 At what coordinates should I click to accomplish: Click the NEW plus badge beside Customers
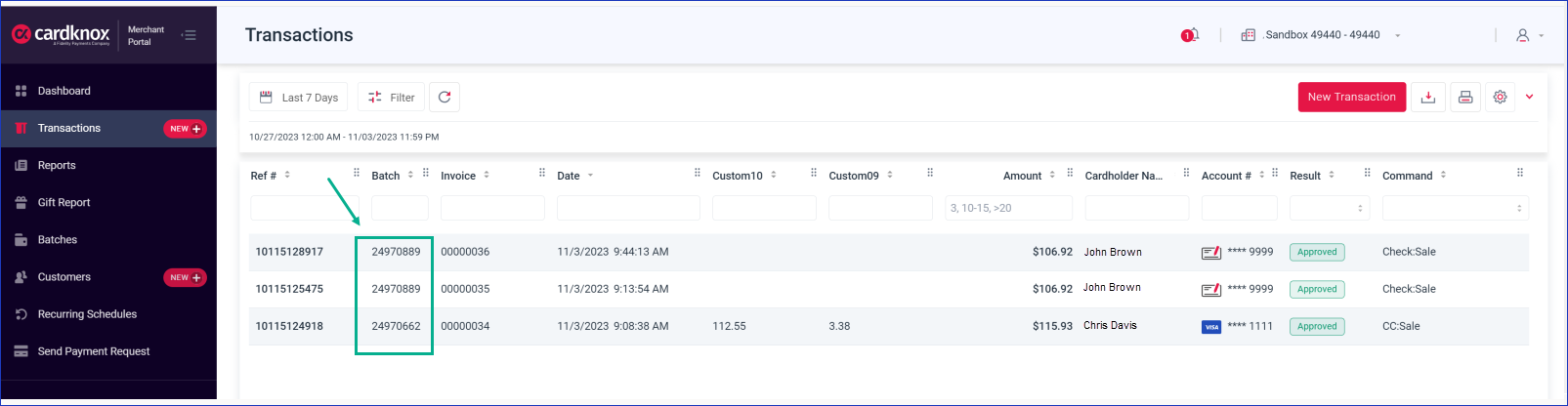pos(185,277)
